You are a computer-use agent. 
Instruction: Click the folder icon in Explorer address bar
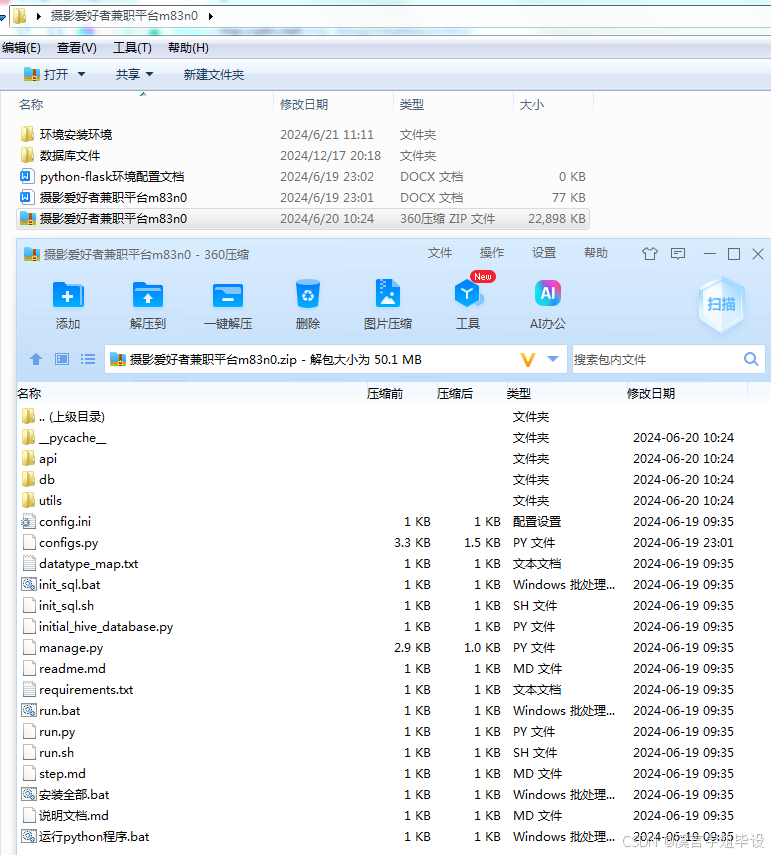pos(20,16)
